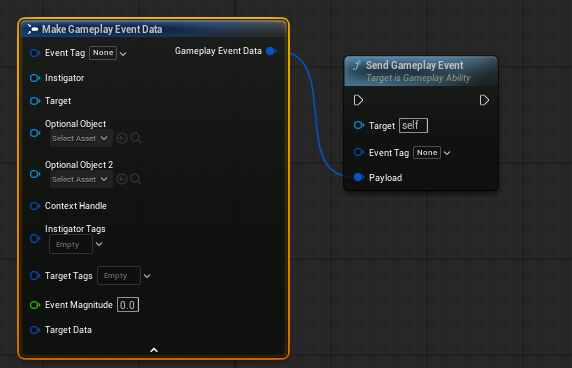Open Select Asset dropdown under Optional Object
Screen dimensions: 572x368
[81, 138]
